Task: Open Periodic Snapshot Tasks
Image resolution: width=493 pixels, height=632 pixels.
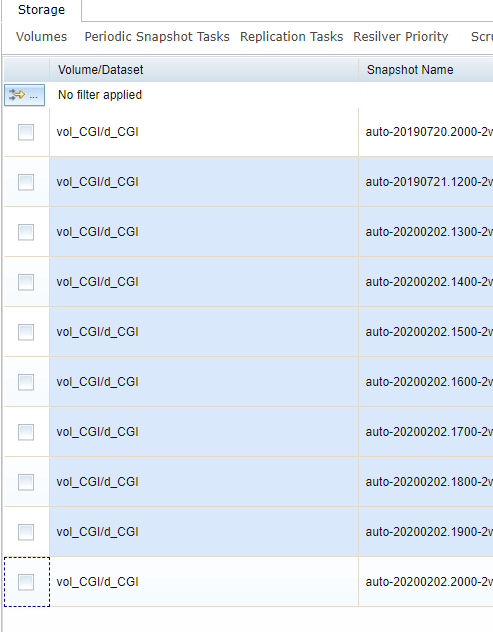Action: tap(157, 37)
